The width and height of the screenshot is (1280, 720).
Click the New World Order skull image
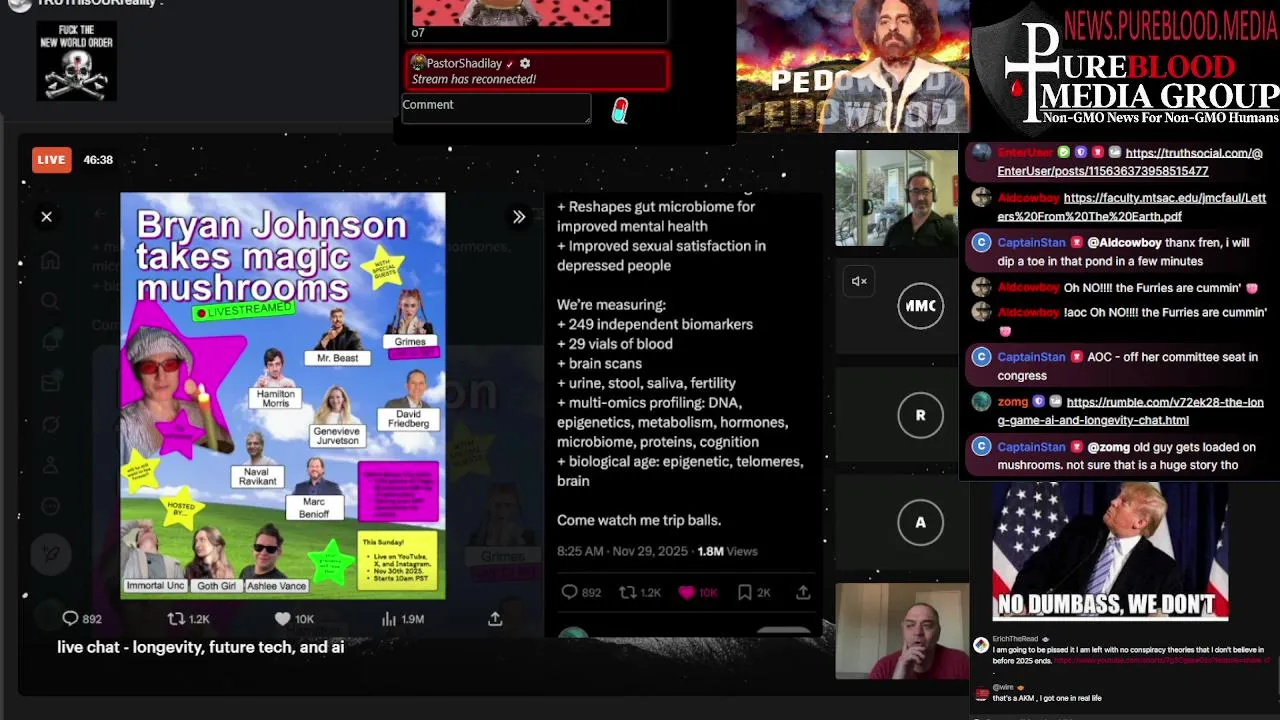point(77,62)
